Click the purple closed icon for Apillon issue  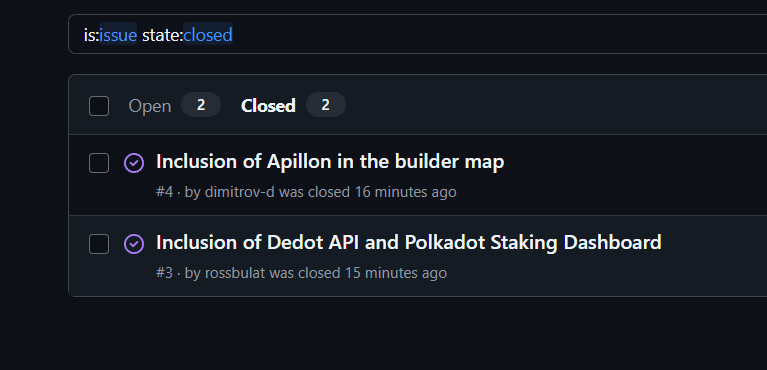pyautogui.click(x=134, y=163)
